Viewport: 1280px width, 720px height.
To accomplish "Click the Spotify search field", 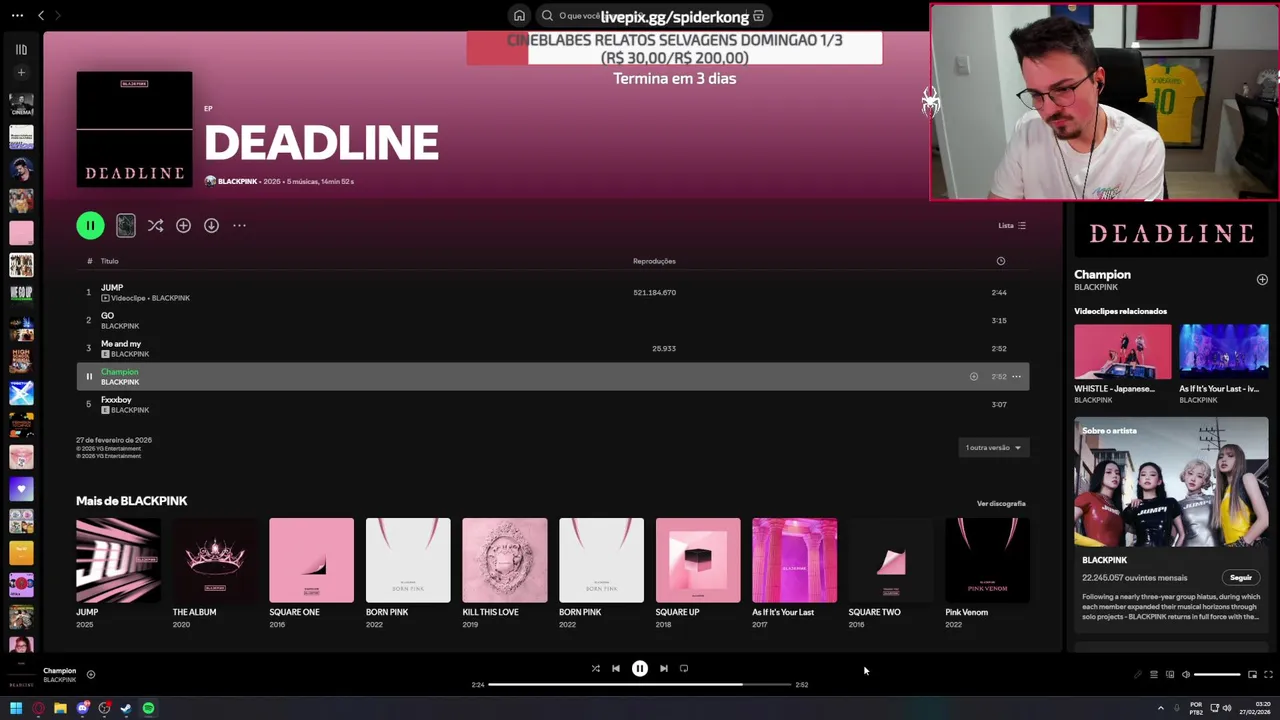I will (x=653, y=16).
